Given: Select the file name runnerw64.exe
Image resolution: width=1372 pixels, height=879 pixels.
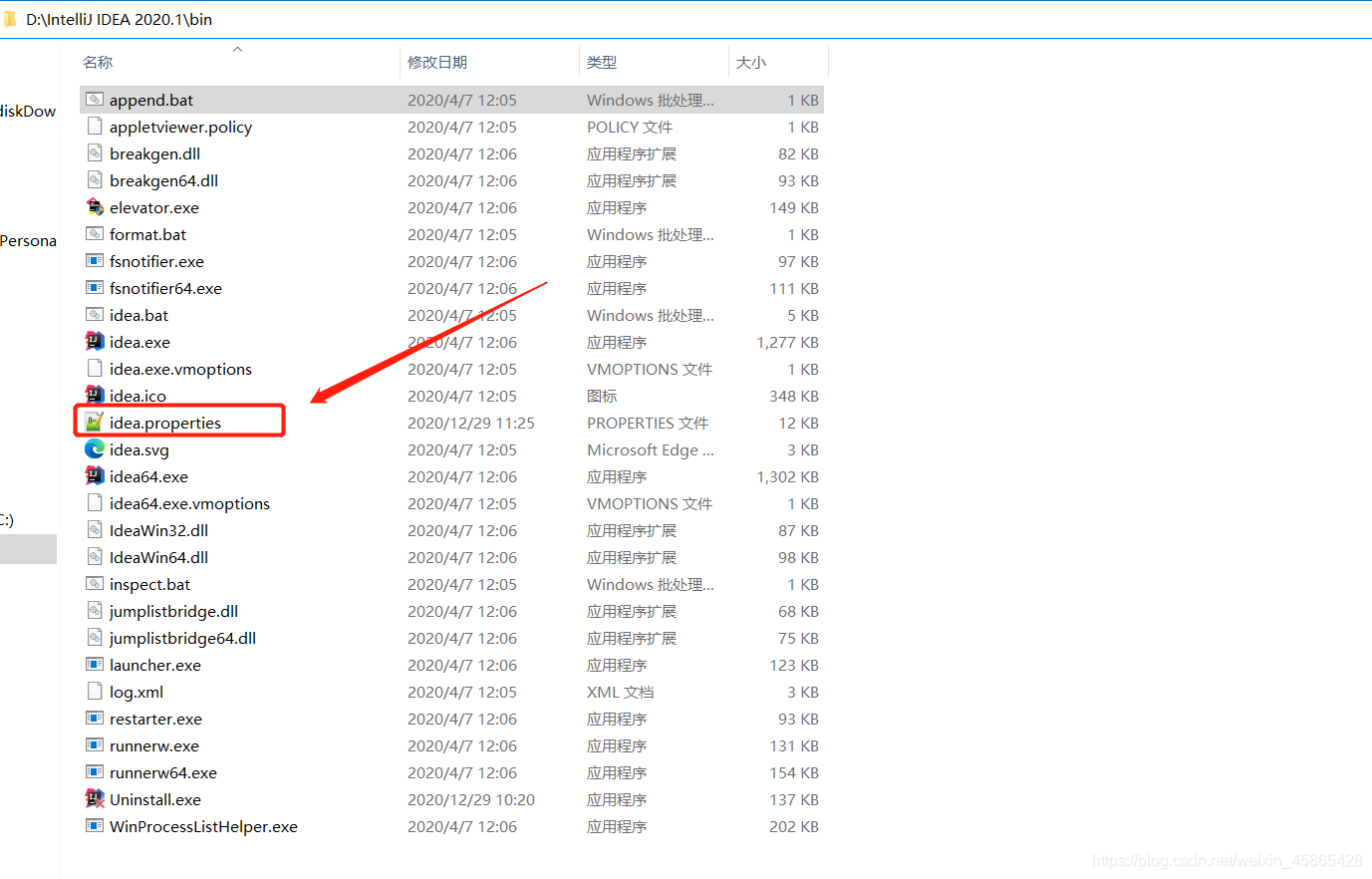Looking at the screenshot, I should [163, 772].
